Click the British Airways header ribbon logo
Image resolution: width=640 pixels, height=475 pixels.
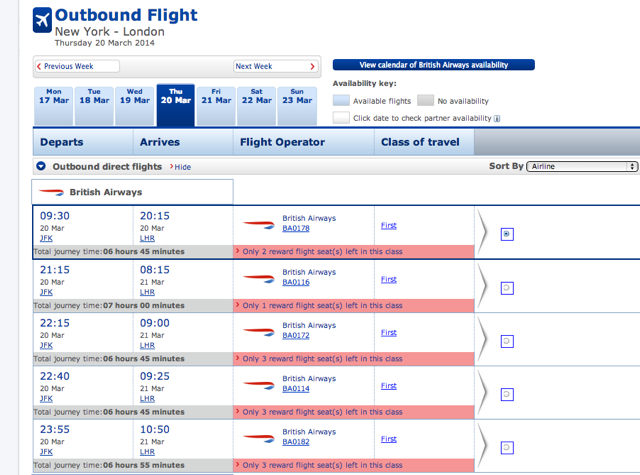coord(51,192)
